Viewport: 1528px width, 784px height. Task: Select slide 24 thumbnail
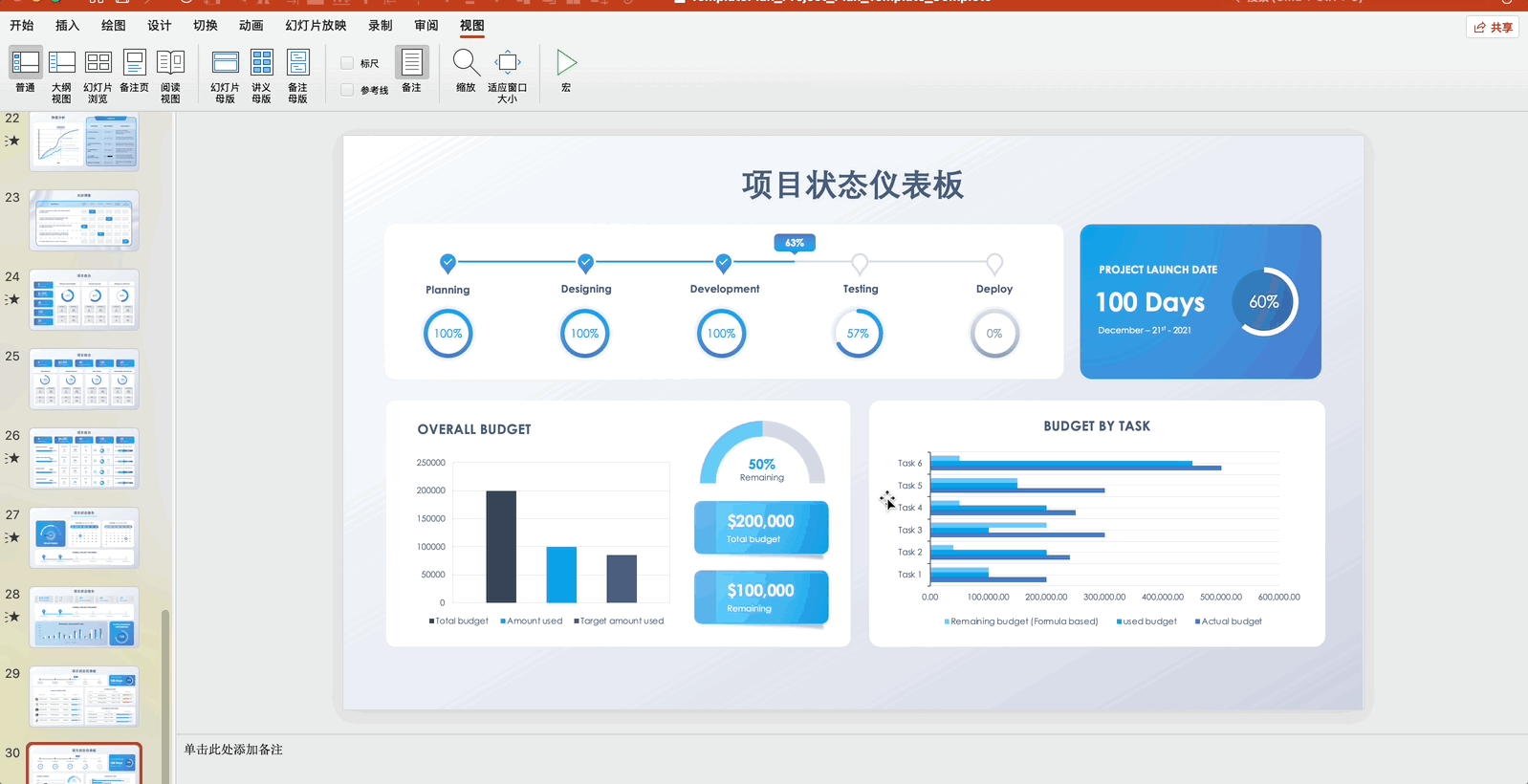point(84,299)
